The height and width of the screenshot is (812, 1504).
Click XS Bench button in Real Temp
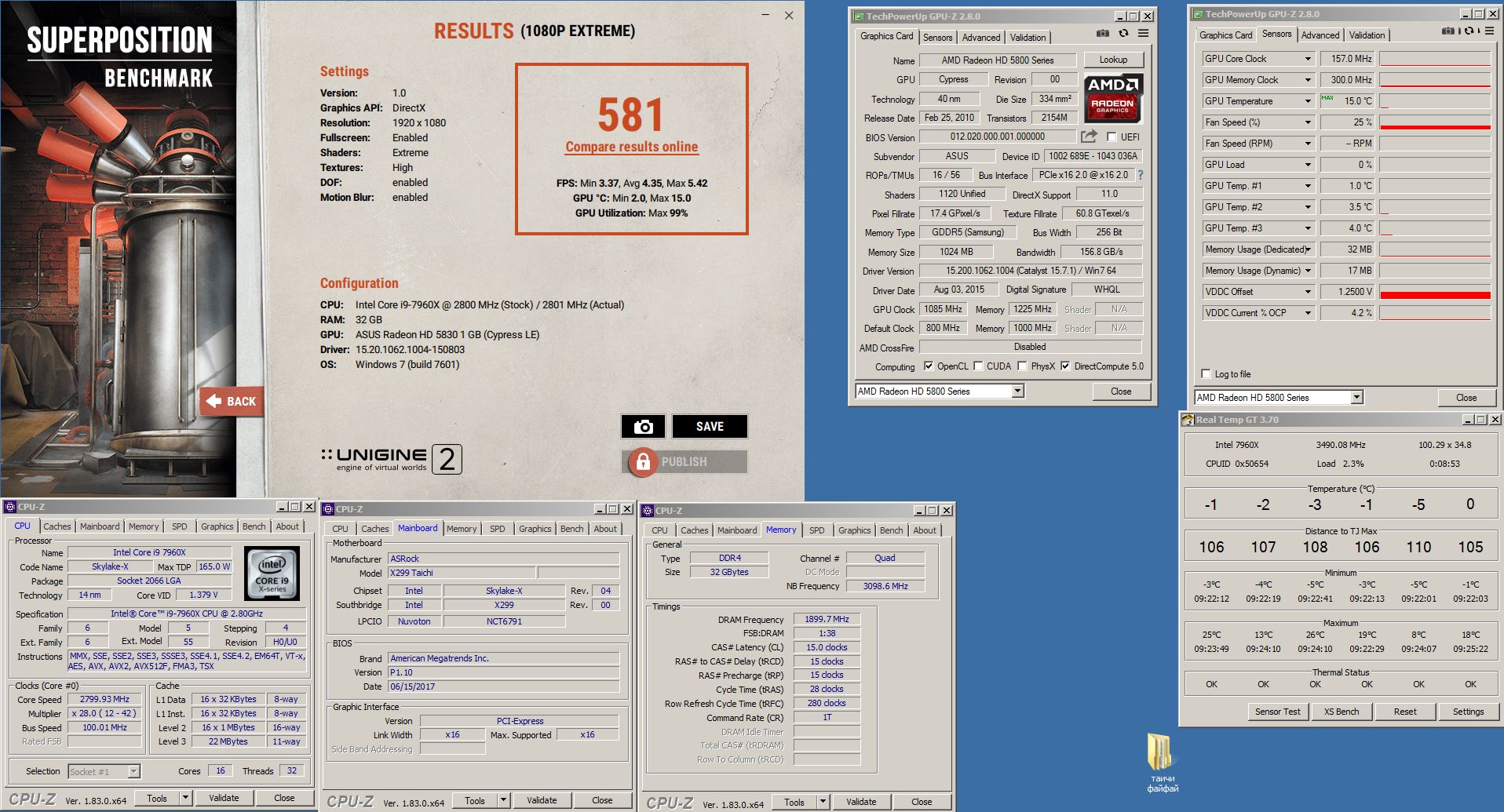click(1341, 712)
